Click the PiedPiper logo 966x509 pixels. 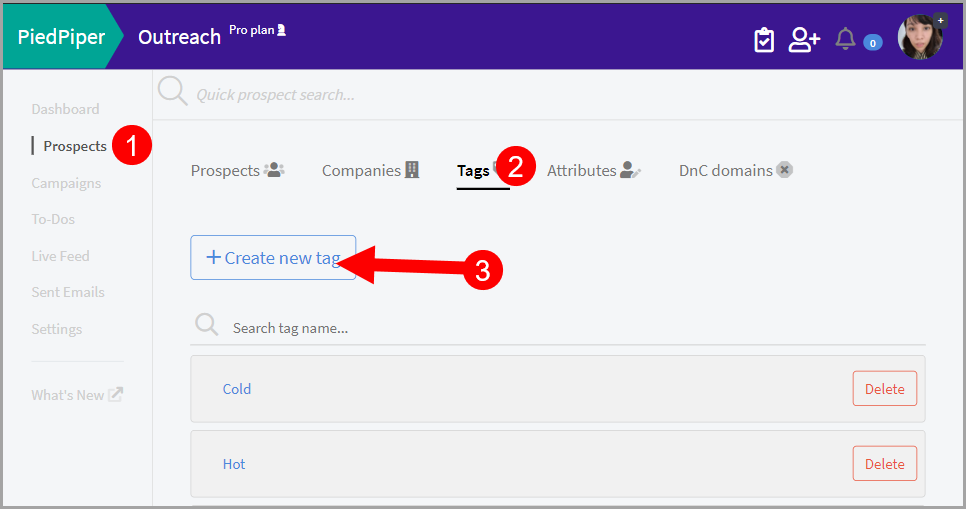[61, 37]
